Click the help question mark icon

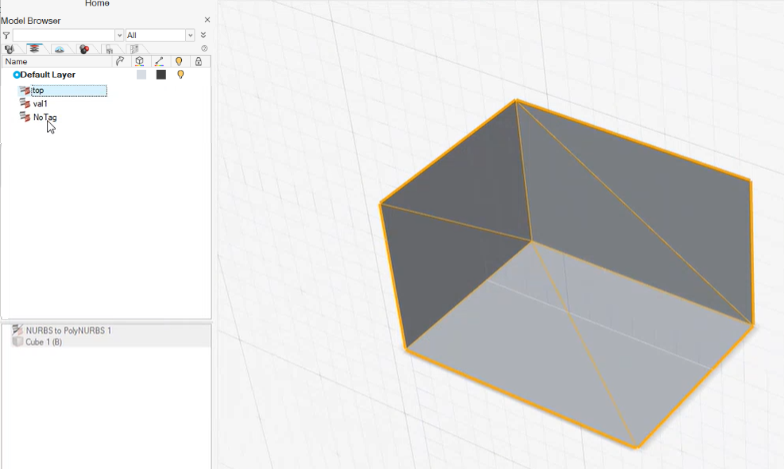tap(204, 48)
